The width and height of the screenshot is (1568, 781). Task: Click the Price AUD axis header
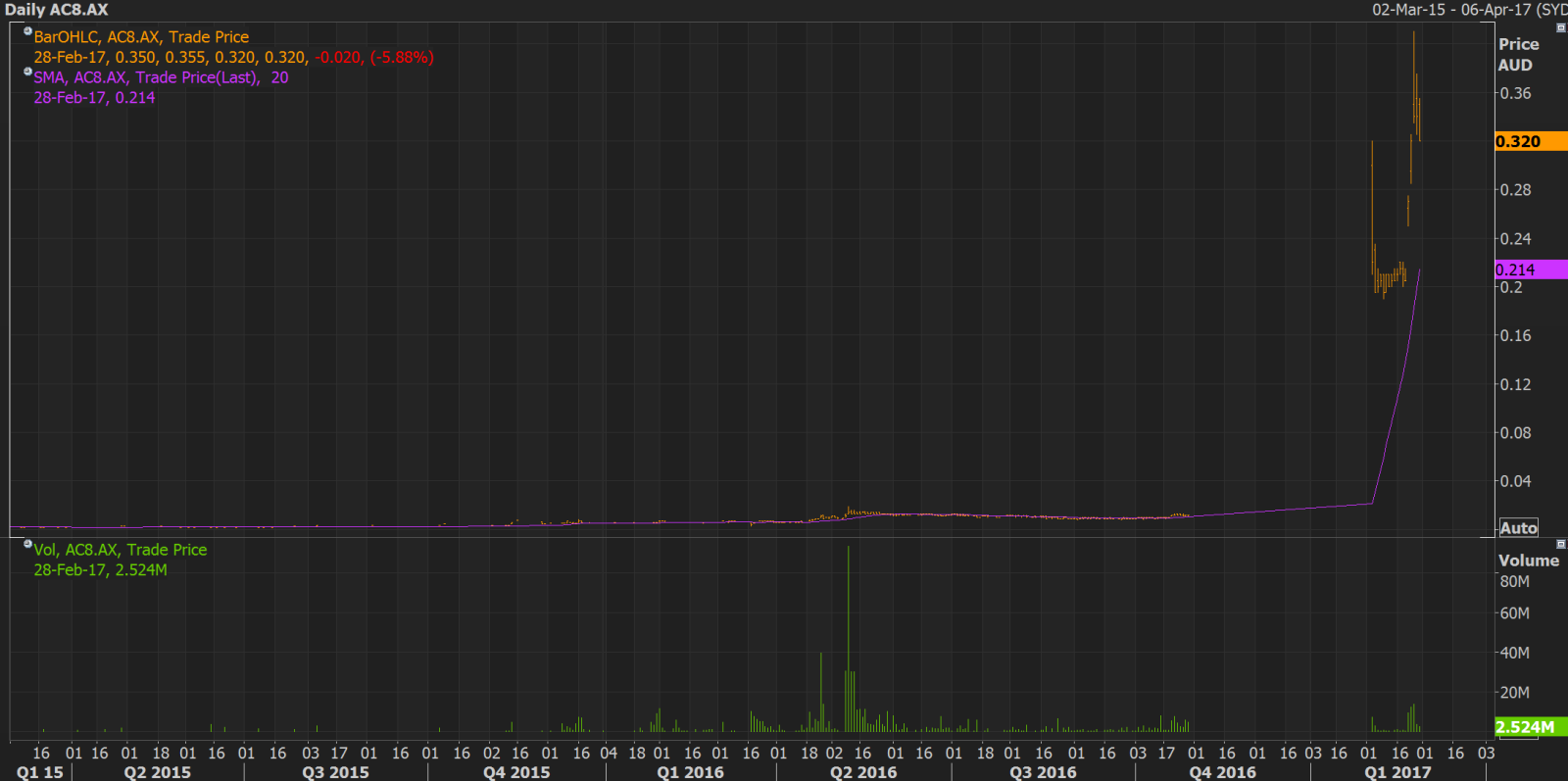click(x=1517, y=55)
